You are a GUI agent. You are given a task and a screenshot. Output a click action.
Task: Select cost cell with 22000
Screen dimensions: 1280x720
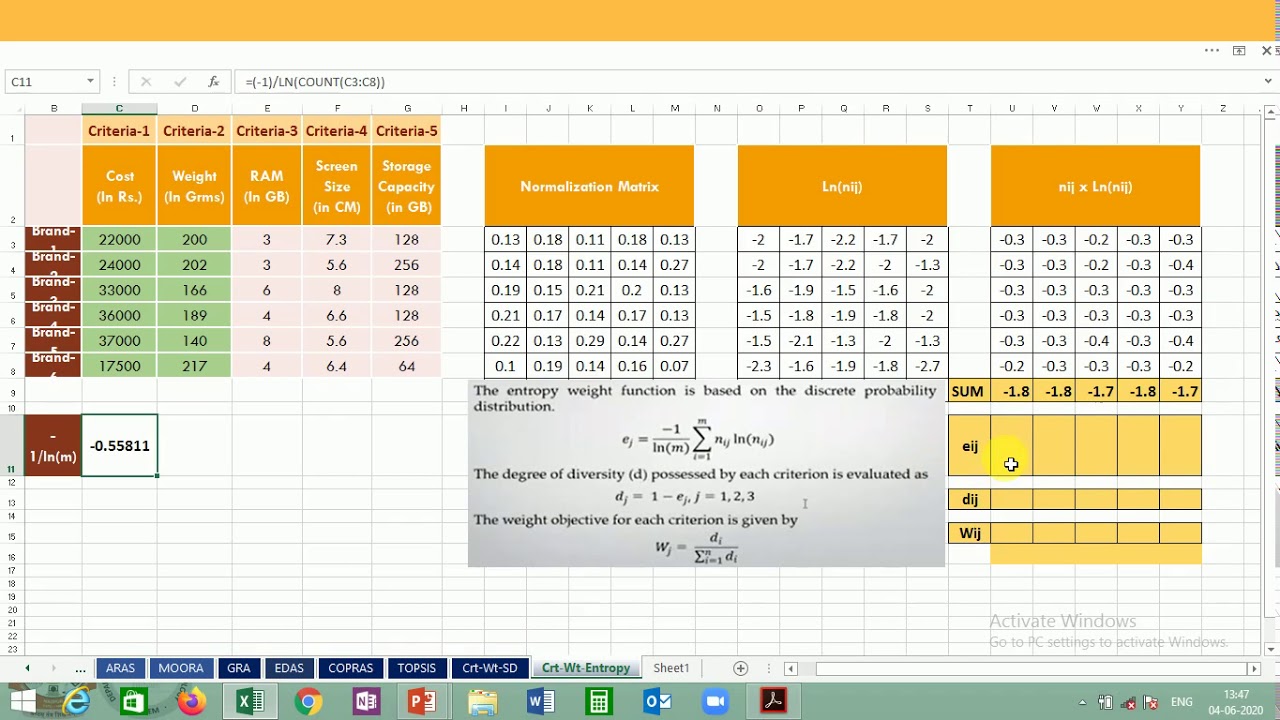point(120,240)
